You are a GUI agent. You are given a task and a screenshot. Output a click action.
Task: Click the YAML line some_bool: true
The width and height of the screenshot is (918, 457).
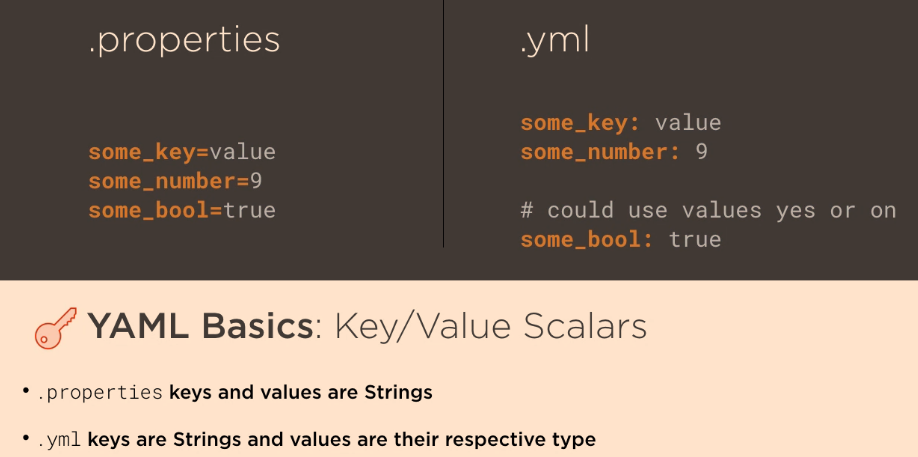point(620,239)
